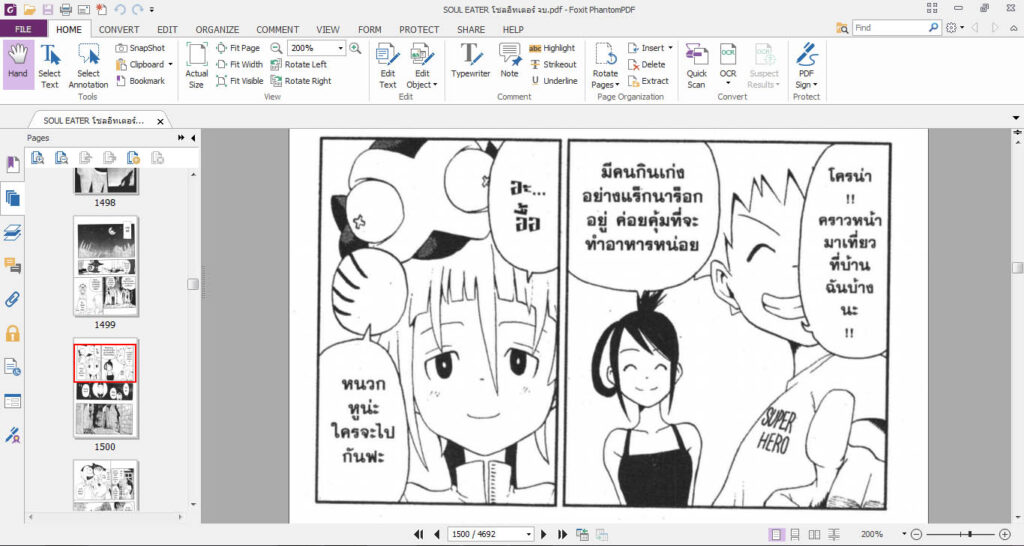Viewport: 1024px width, 546px height.
Task: Expand the Edit Object dropdown
Action: [435, 85]
